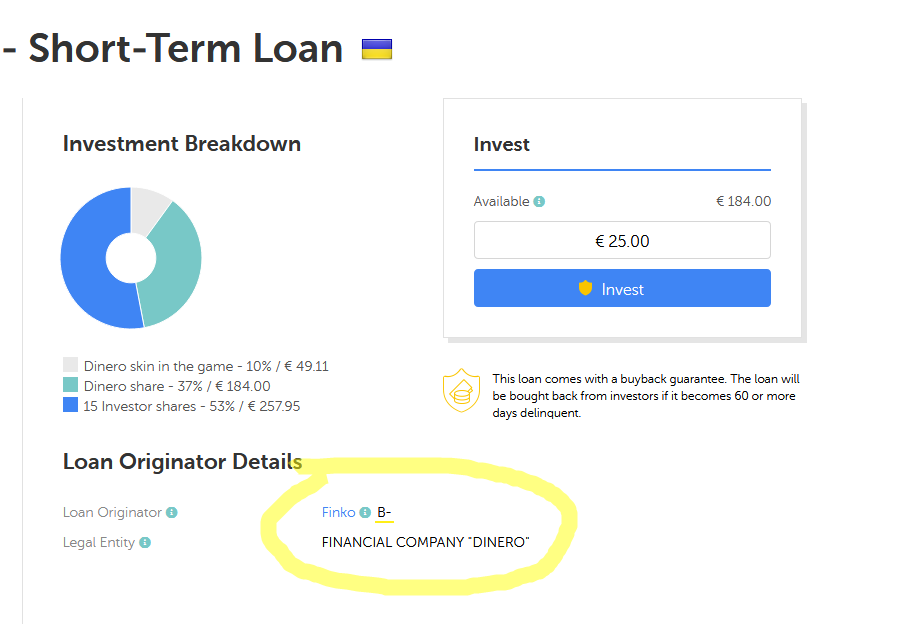Click the grey segment of donut chart
This screenshot has height=624, width=924.
(x=147, y=208)
